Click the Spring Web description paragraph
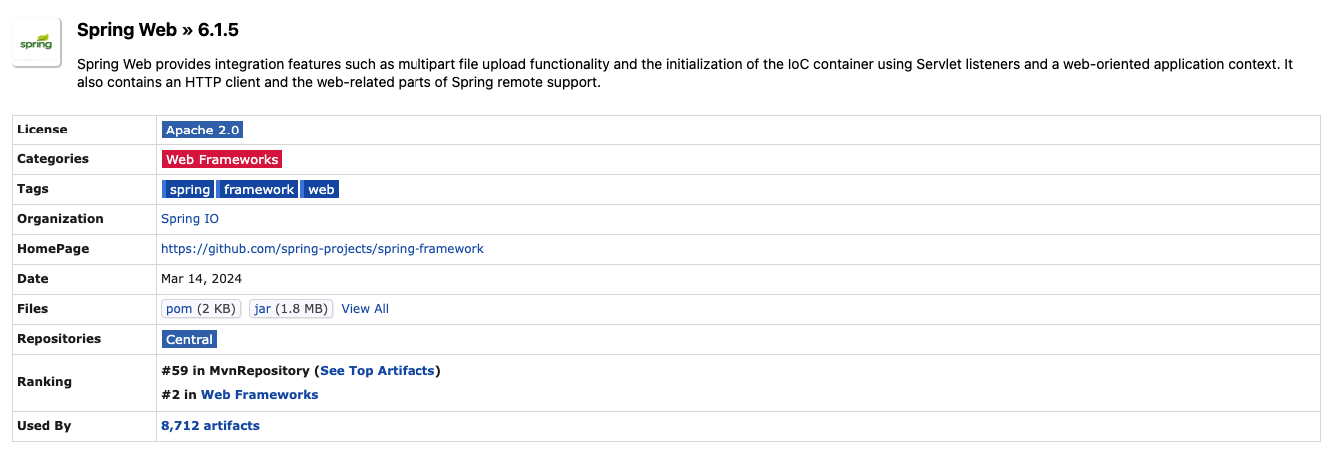1330x451 pixels. click(600, 73)
